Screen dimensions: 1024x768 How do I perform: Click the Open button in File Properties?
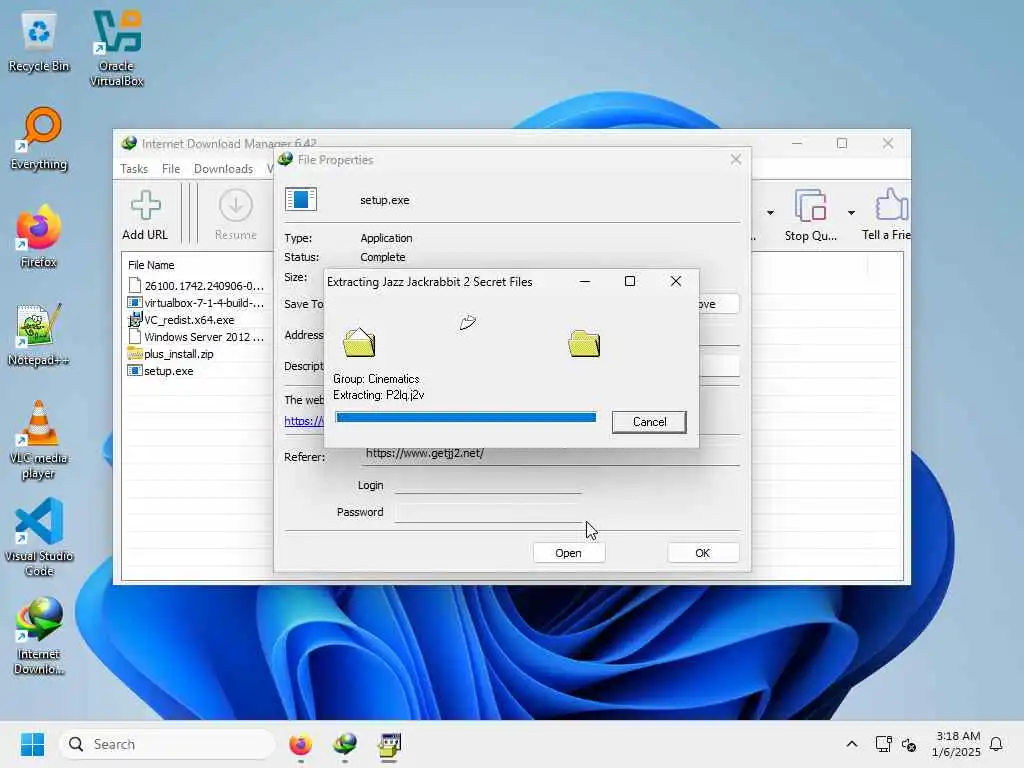[568, 552]
